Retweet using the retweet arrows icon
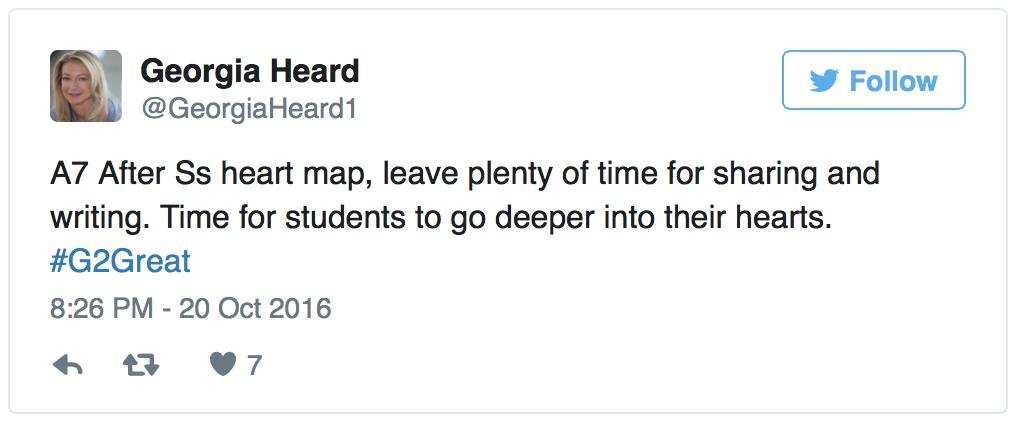This screenshot has width=1020, height=428. [141, 366]
